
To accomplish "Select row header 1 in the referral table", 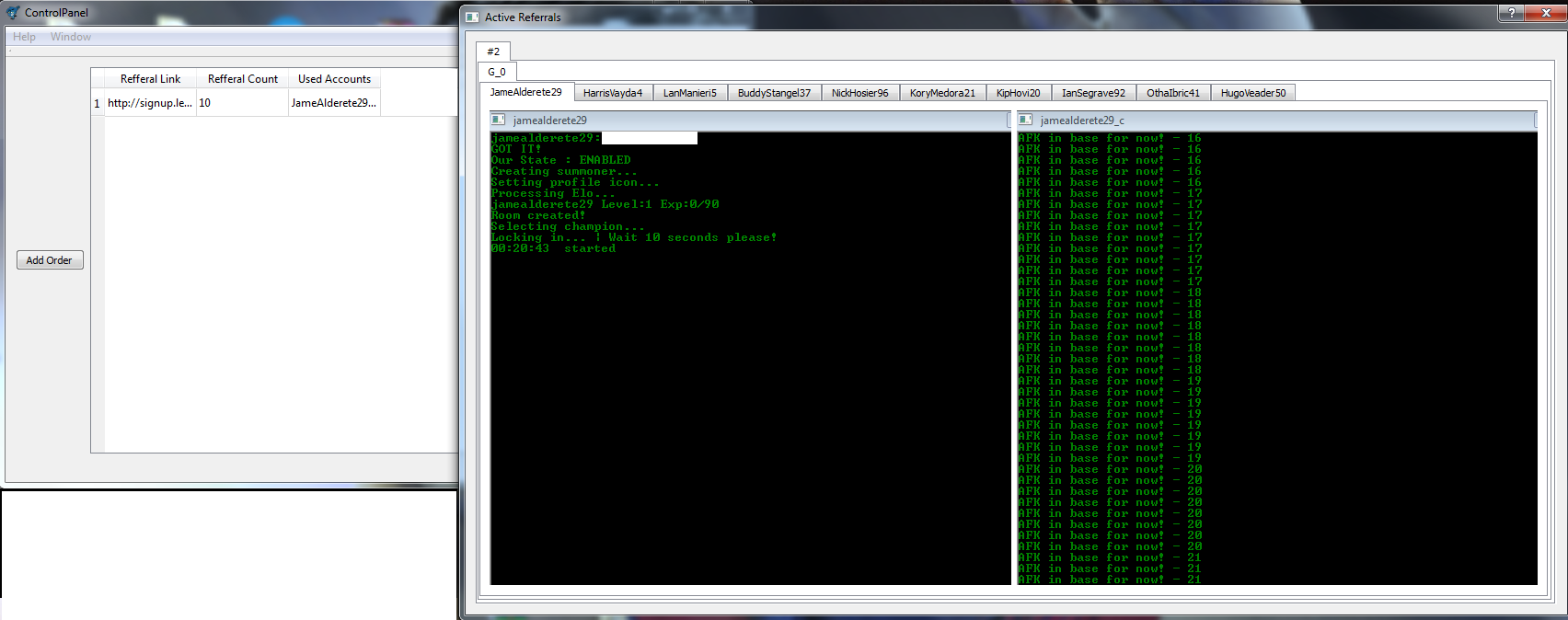I will tap(98, 103).
